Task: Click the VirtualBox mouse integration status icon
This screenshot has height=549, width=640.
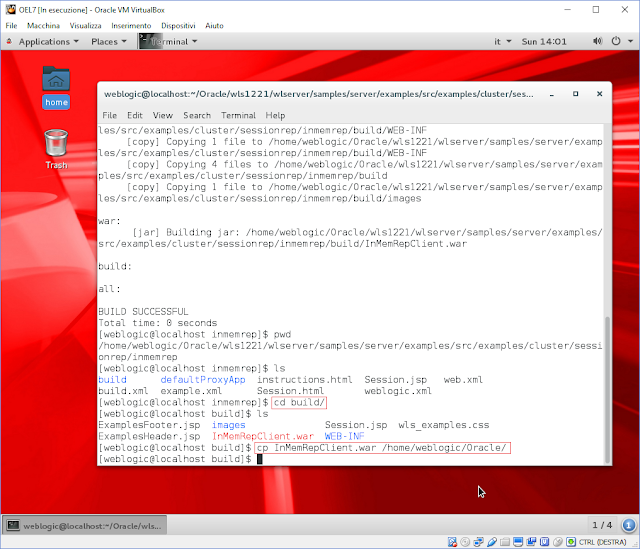Action: [x=558, y=542]
